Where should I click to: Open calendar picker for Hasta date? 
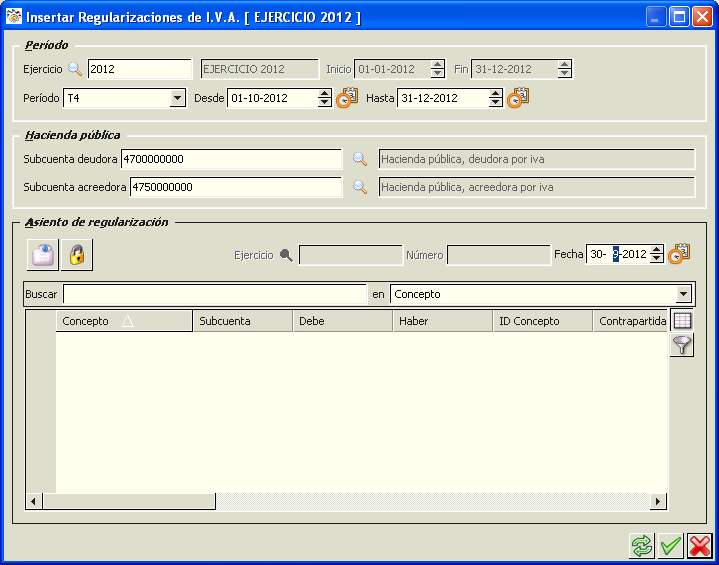point(518,98)
